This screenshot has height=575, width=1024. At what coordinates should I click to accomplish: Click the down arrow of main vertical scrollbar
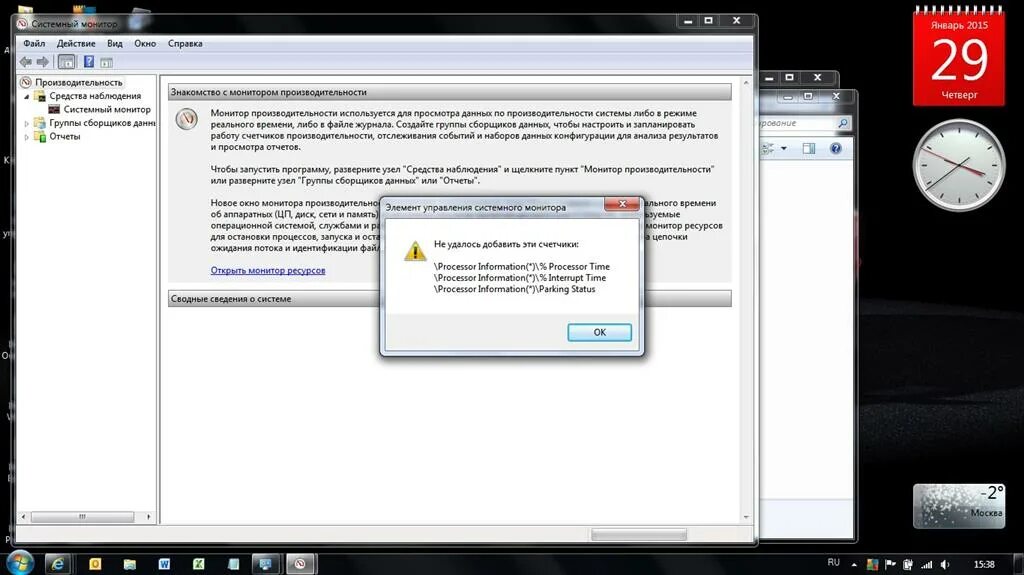pos(746,518)
